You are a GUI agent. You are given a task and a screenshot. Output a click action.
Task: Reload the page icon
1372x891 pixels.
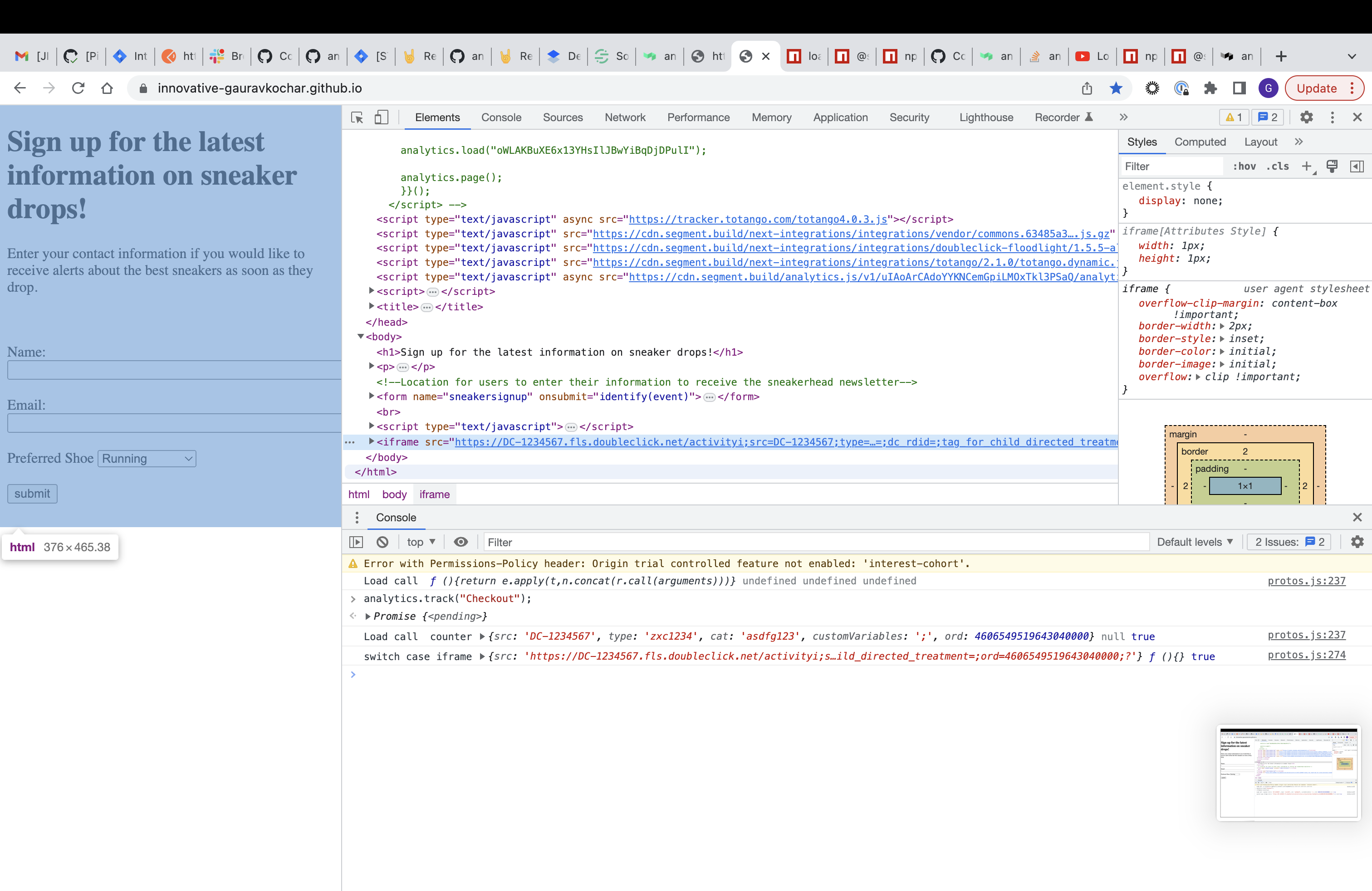[x=78, y=88]
